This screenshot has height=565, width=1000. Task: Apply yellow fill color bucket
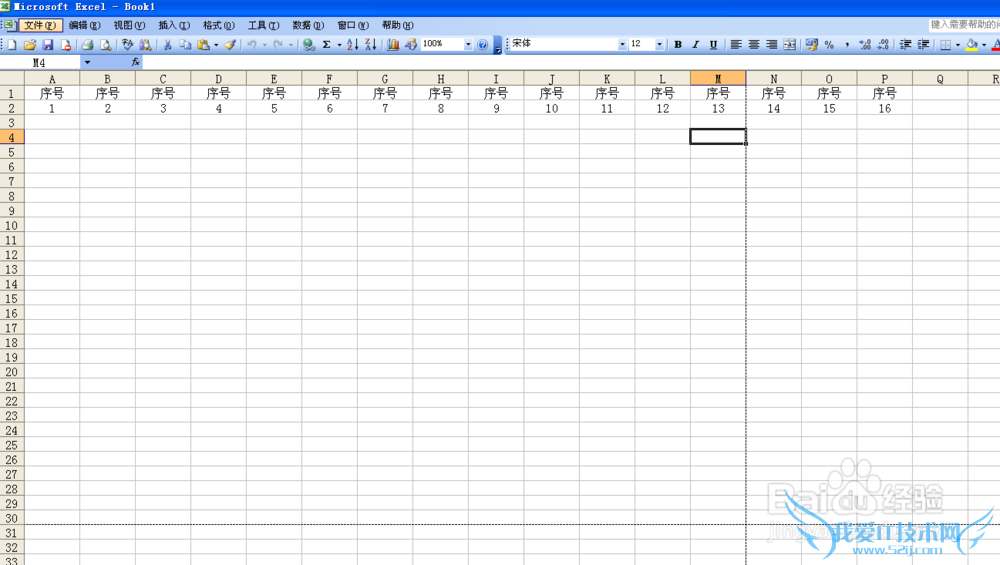pyautogui.click(x=971, y=45)
